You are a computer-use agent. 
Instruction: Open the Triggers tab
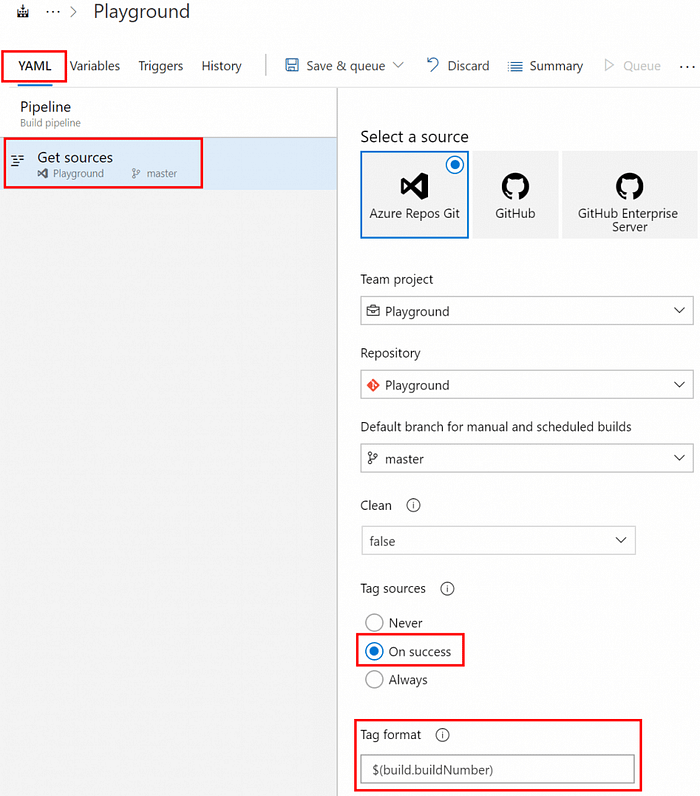point(160,66)
